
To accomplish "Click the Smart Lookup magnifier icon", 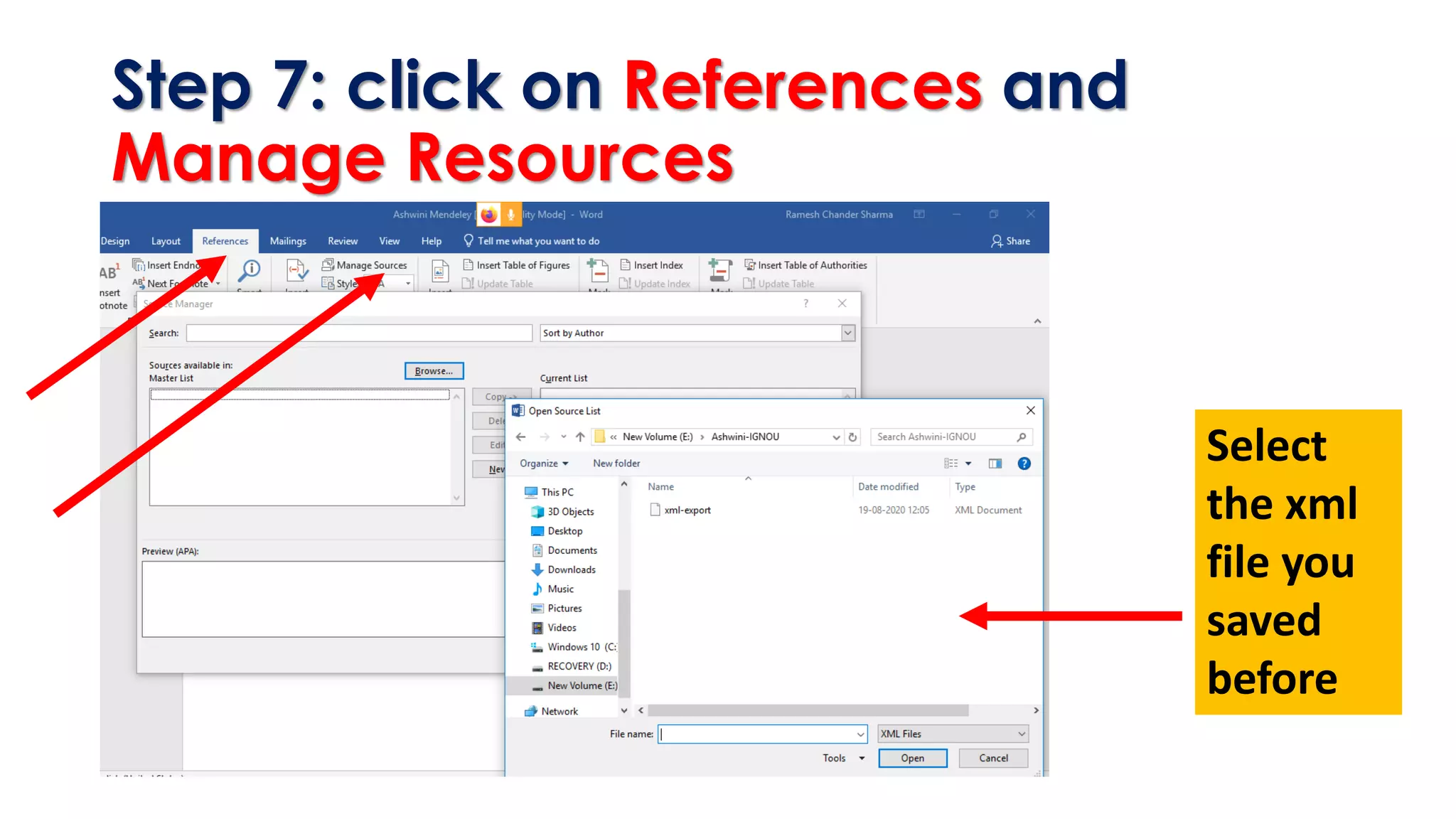I will point(250,271).
